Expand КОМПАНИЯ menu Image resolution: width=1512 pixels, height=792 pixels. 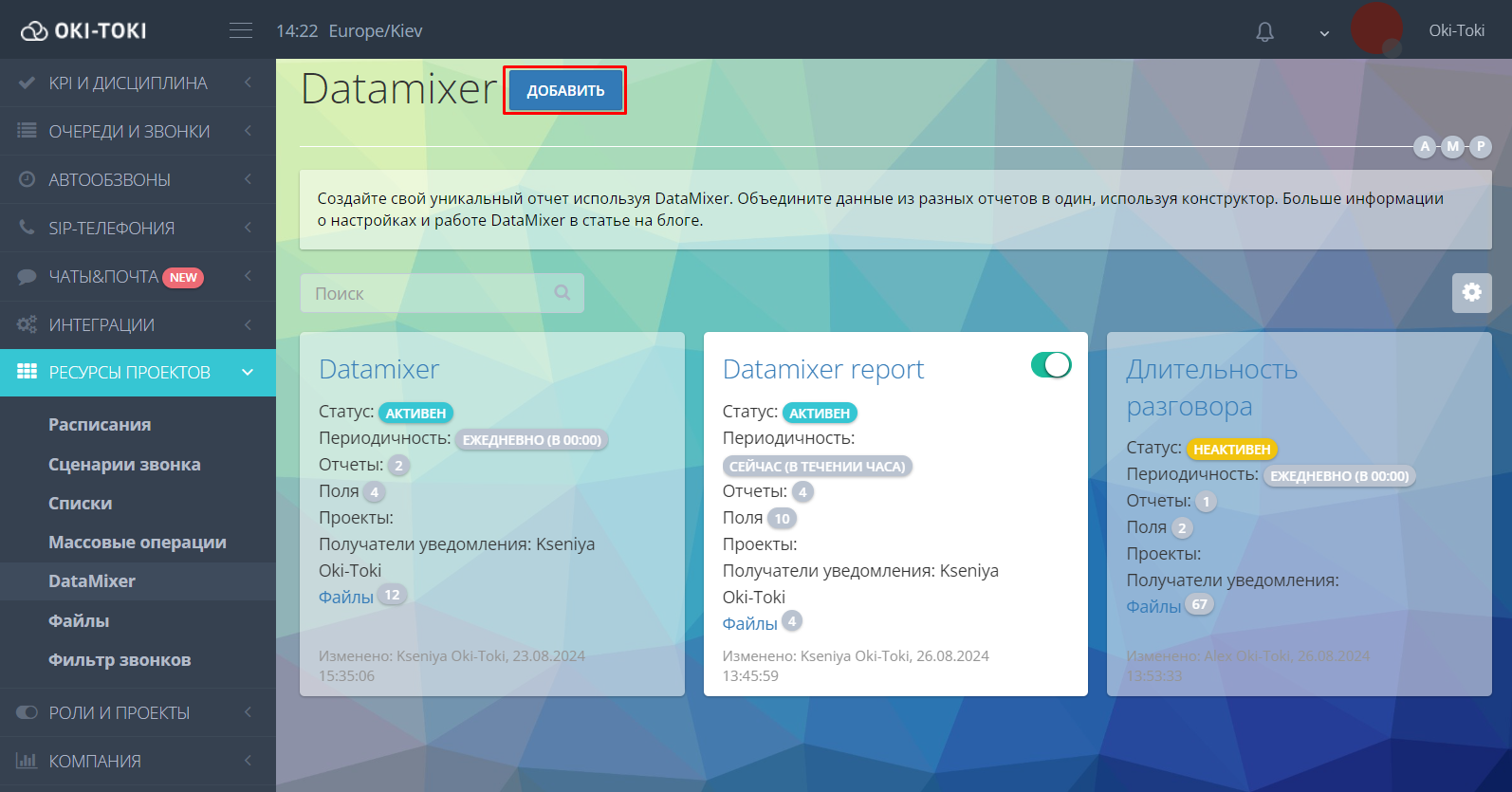[x=138, y=761]
